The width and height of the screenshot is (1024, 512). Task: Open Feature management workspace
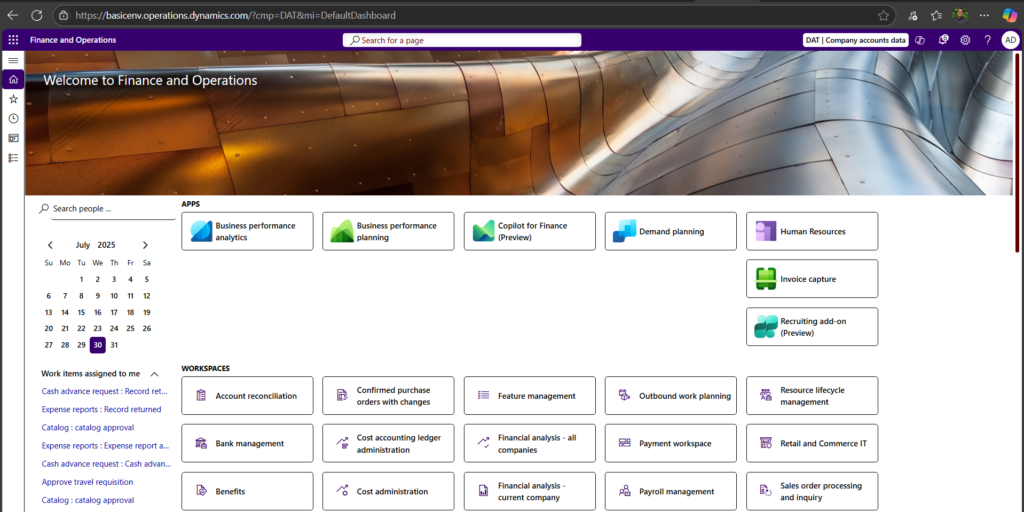click(x=530, y=396)
